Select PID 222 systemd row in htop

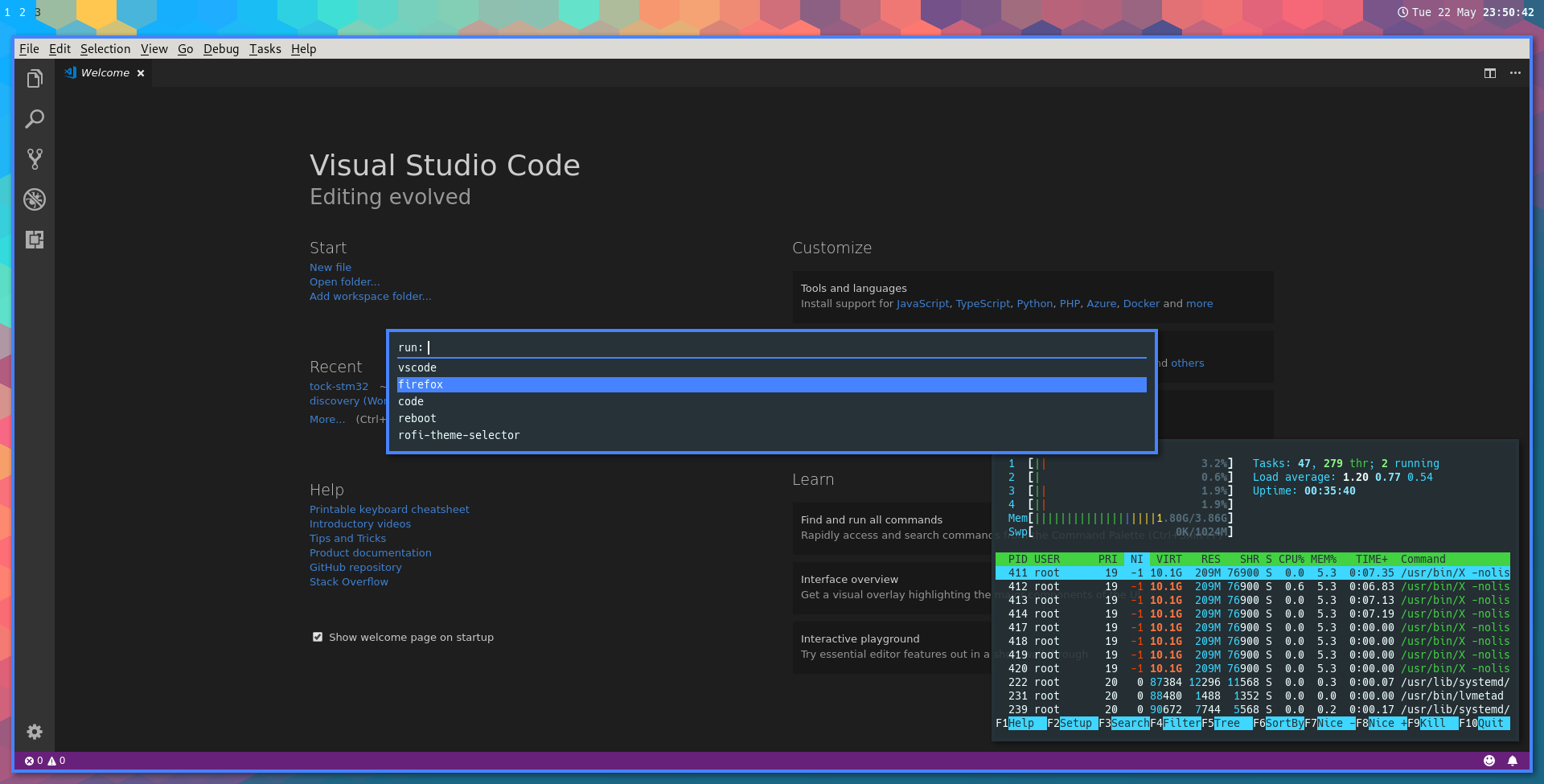pos(1253,683)
